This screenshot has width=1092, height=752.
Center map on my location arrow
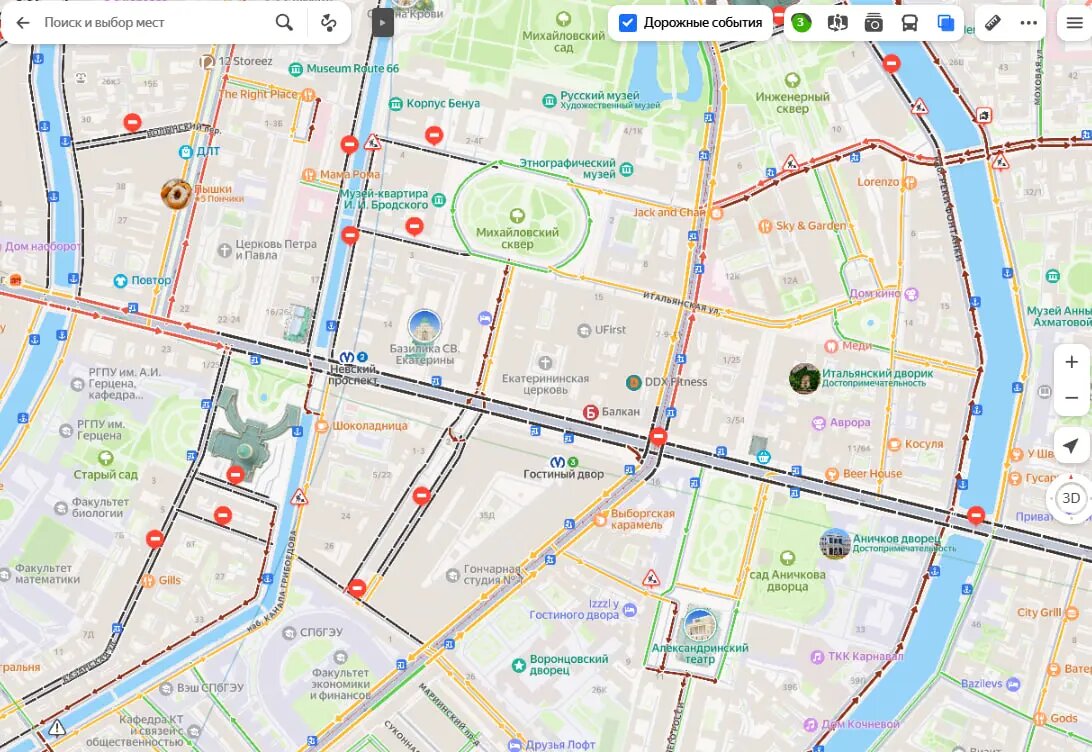[x=1072, y=446]
